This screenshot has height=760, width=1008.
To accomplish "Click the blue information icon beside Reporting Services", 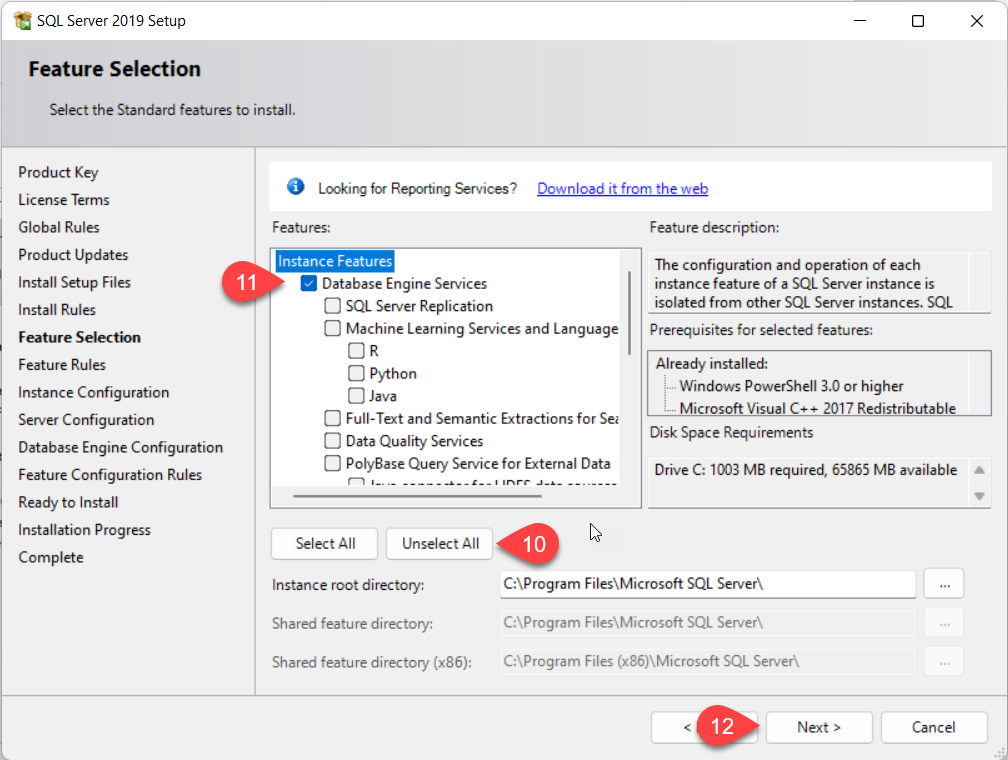I will [296, 186].
